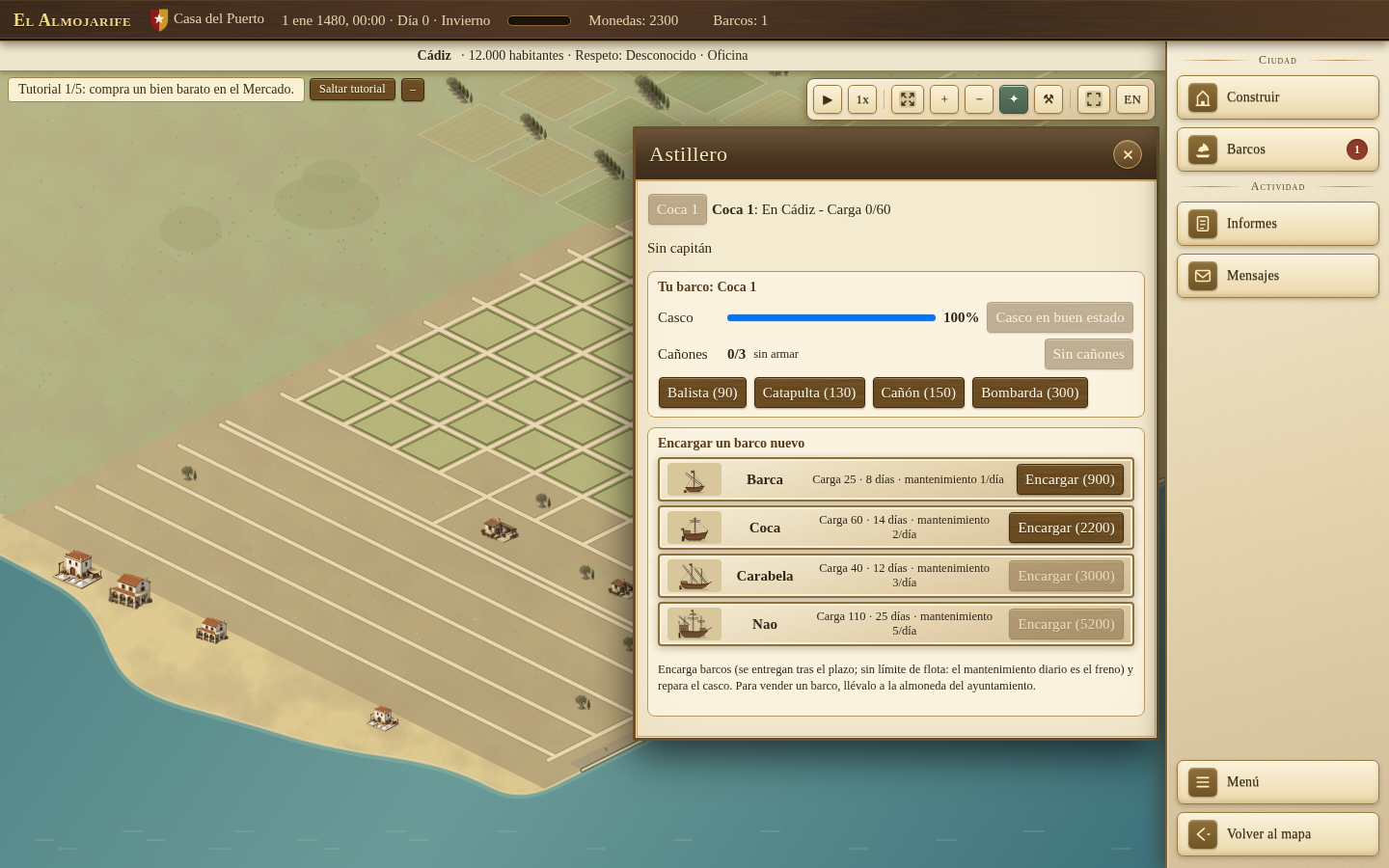Viewport: 1389px width, 868px height.
Task: Click the Monedas: 2300 counter
Action: [634, 20]
